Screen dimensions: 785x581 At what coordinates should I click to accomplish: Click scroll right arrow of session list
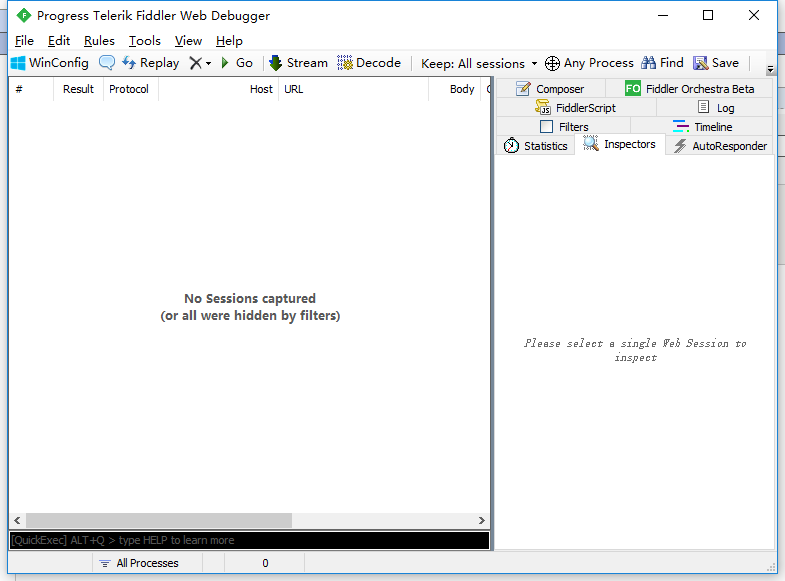pyautogui.click(x=482, y=520)
